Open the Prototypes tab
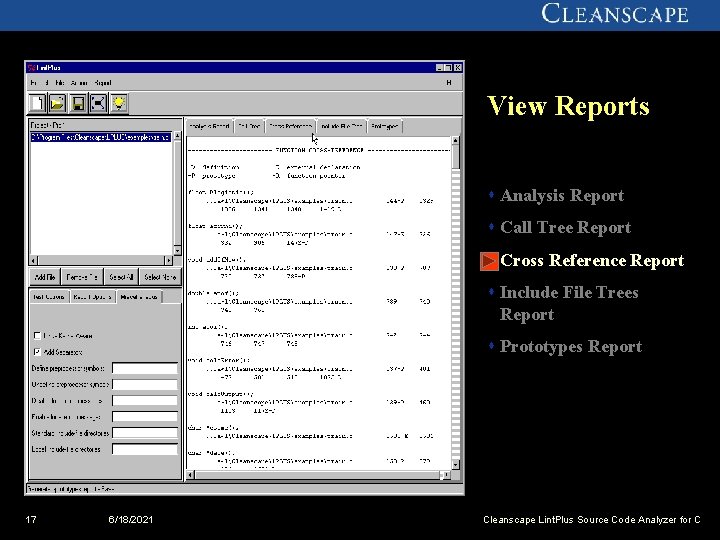Screen dimensions: 720x540 (385, 126)
